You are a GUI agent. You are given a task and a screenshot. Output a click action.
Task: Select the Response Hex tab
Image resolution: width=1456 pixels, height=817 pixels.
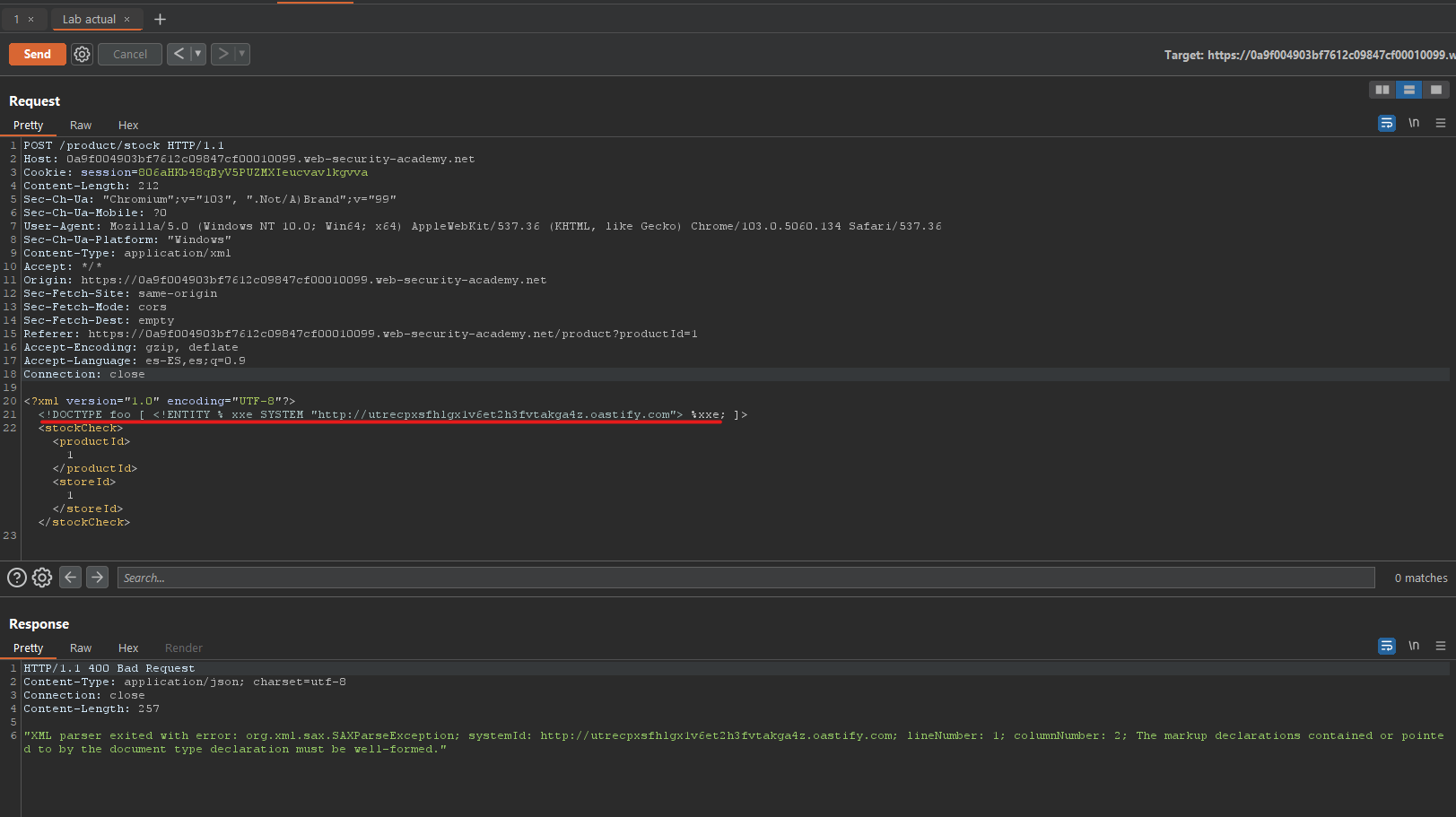coord(128,648)
